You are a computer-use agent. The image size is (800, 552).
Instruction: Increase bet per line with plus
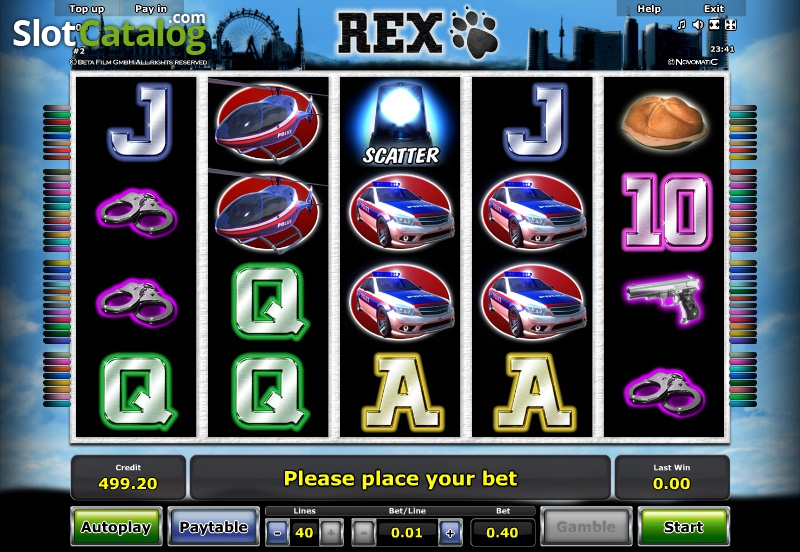pos(450,533)
